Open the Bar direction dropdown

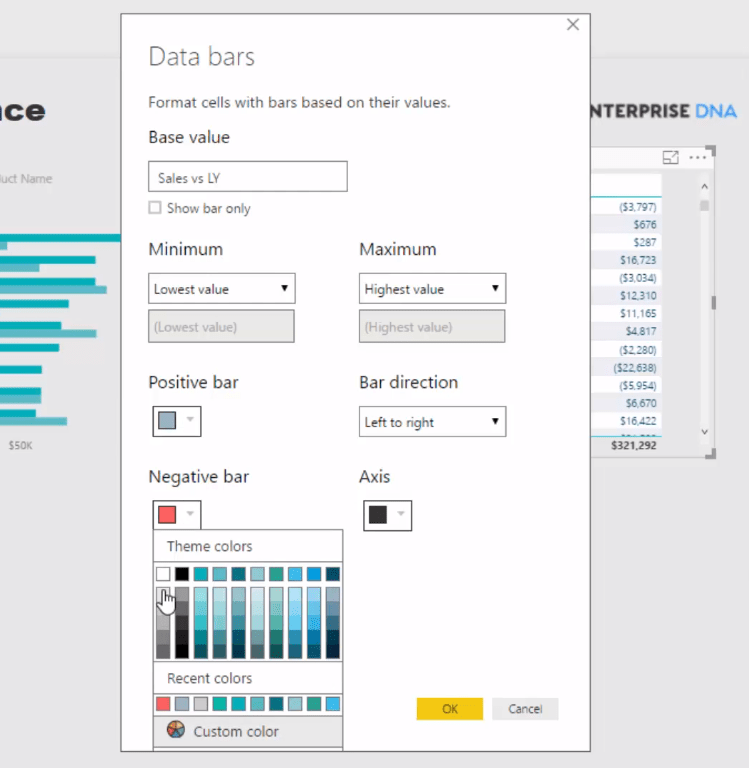point(432,421)
